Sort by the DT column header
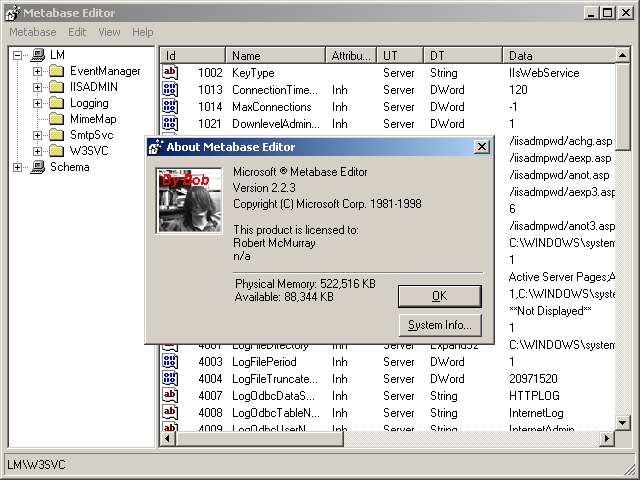Viewport: 640px width, 480px height. [463, 56]
